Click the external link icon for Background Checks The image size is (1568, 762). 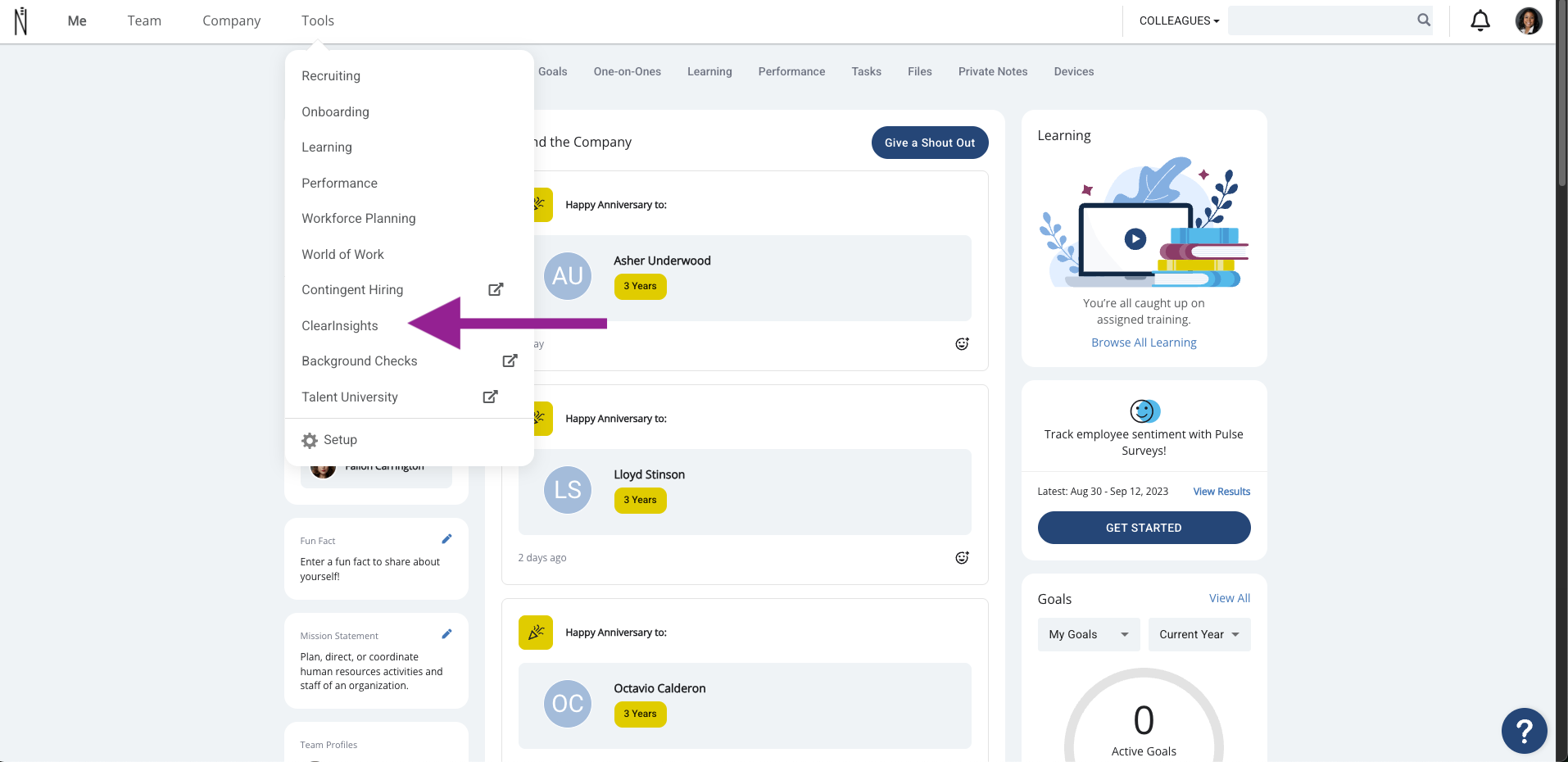(510, 361)
